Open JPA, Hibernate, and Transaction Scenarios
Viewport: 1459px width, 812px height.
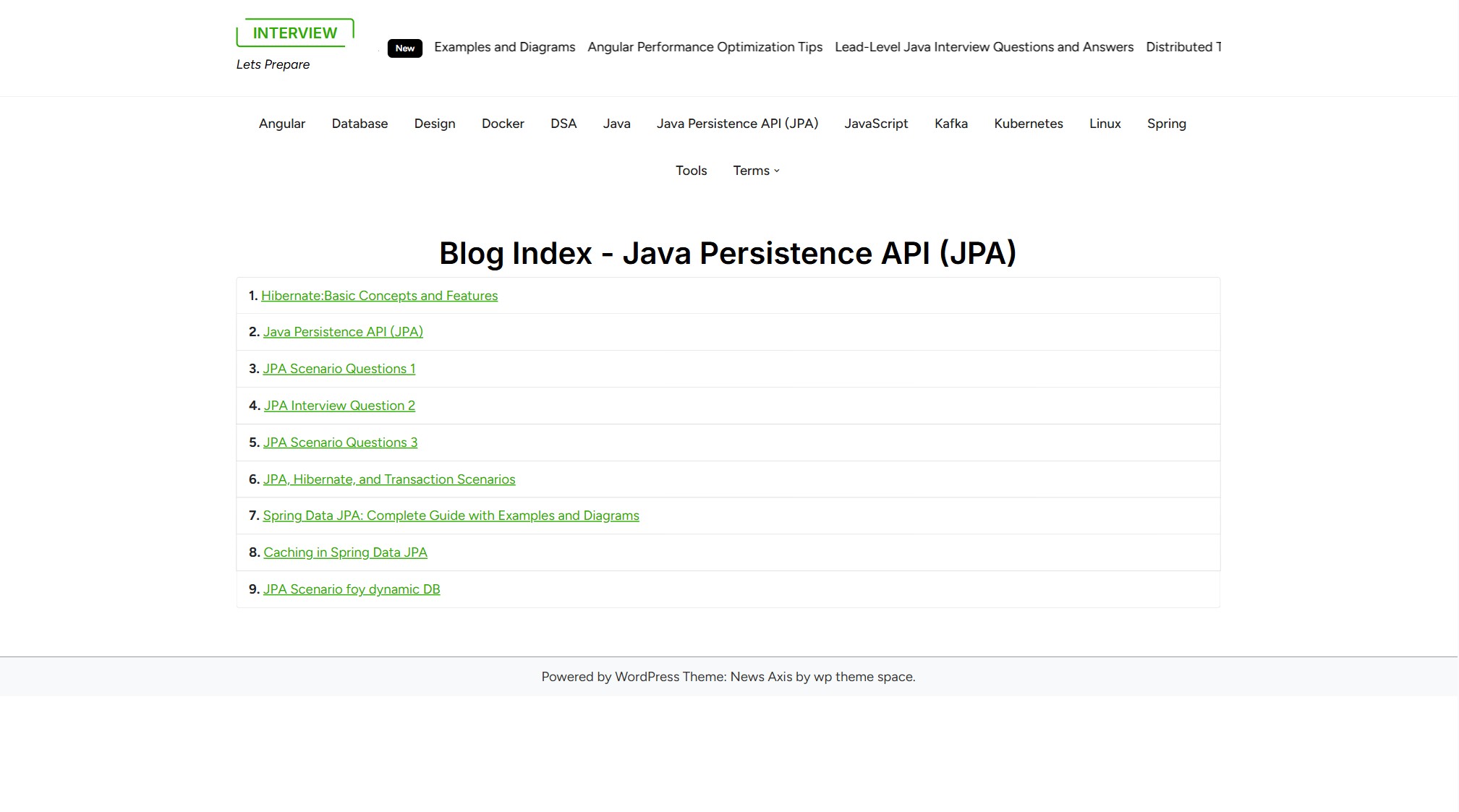point(389,479)
